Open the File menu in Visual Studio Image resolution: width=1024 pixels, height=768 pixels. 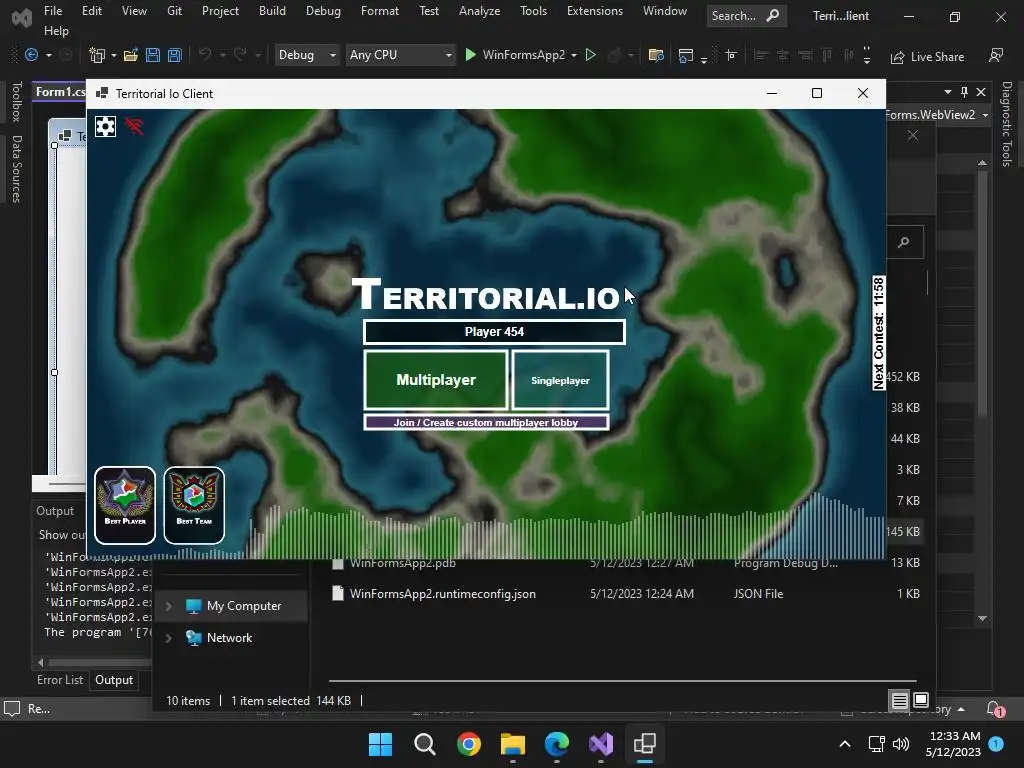pyautogui.click(x=53, y=11)
